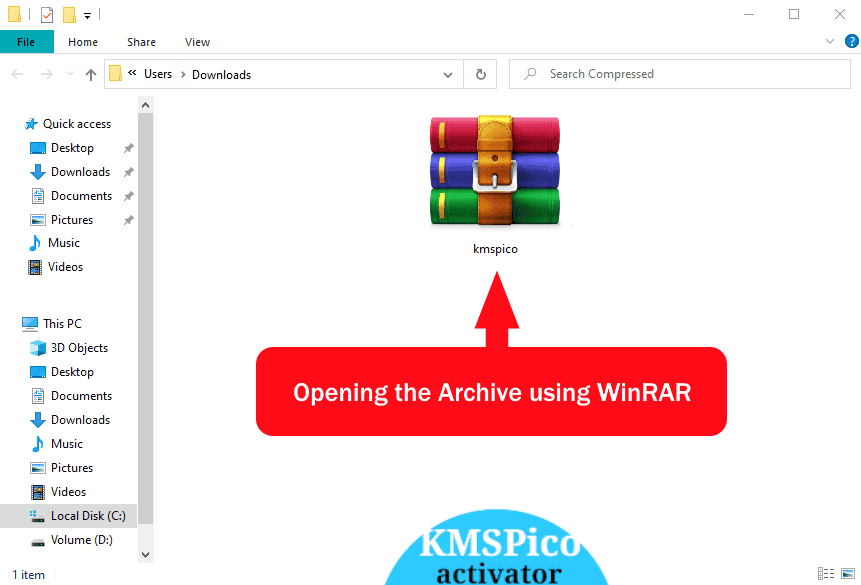Select the Quick access label in sidebar
This screenshot has height=585, width=861.
tap(77, 124)
